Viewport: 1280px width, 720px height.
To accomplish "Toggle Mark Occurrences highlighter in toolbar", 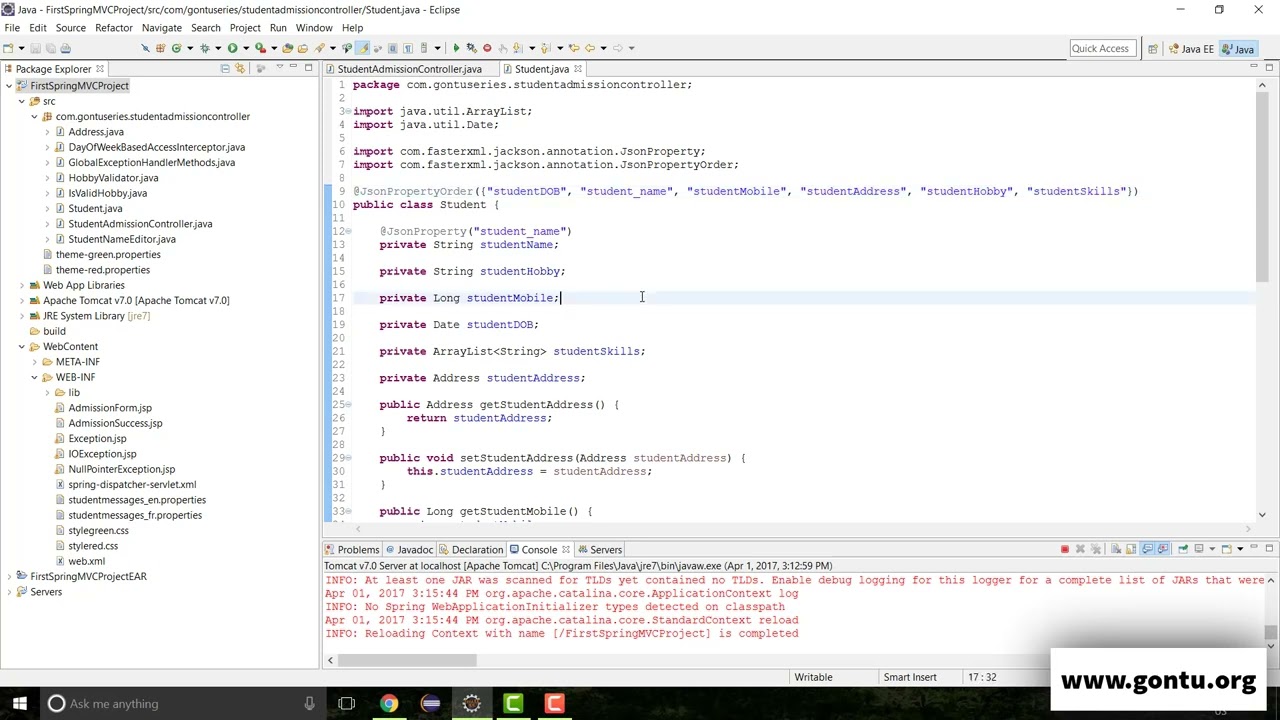I will [x=363, y=48].
